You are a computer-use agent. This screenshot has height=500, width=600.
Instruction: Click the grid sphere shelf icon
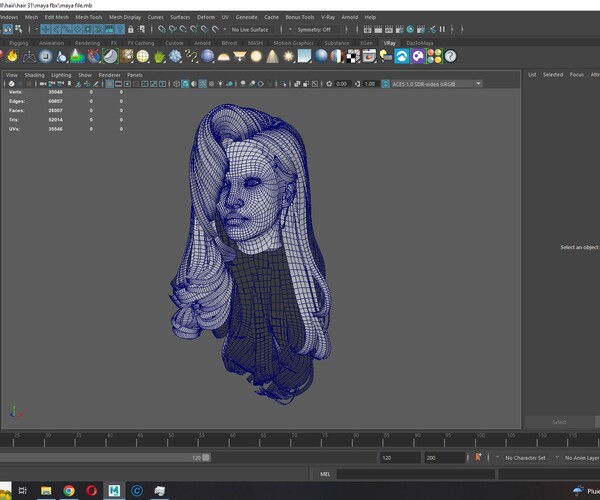point(143,56)
